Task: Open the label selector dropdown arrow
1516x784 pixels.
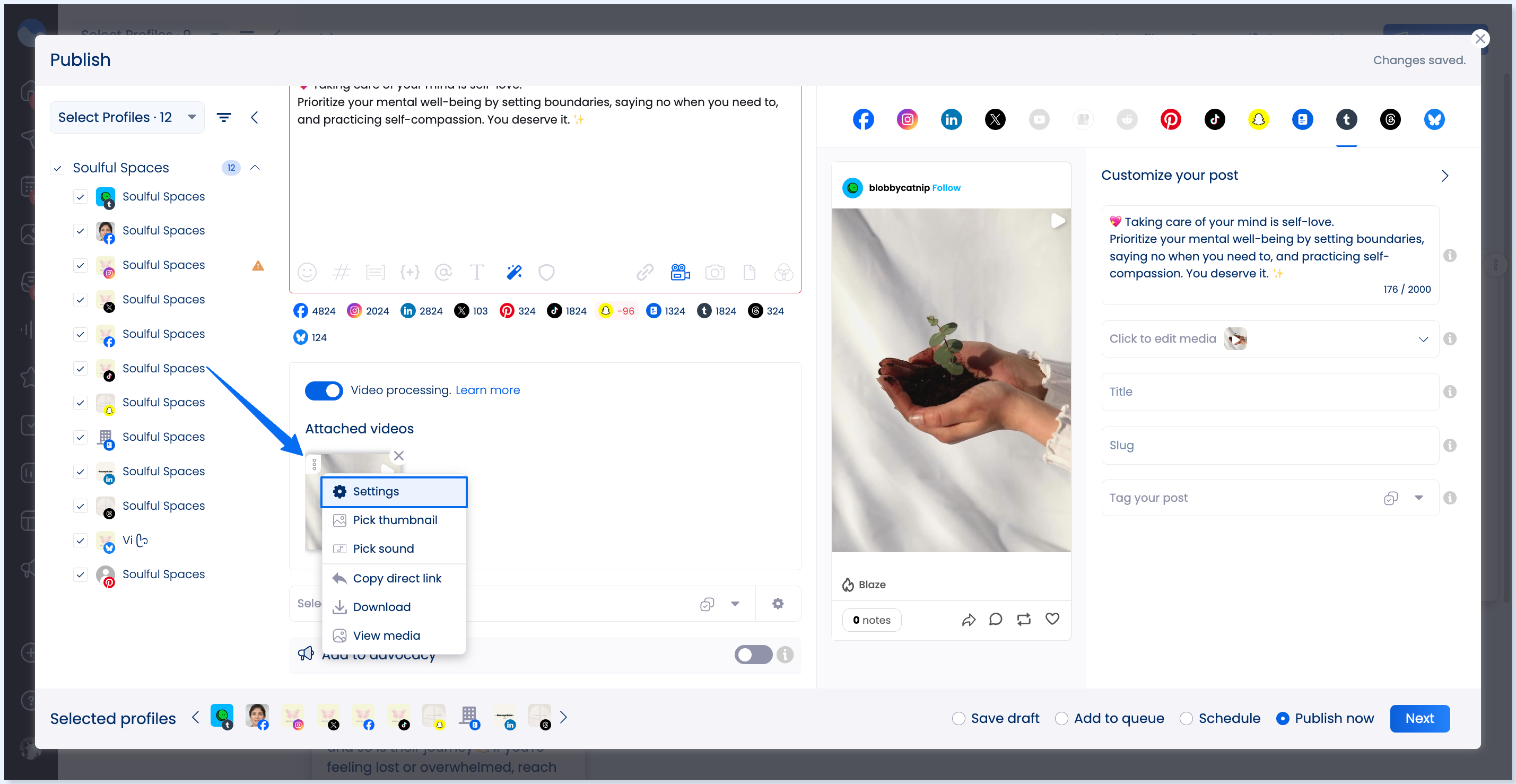Action: pyautogui.click(x=735, y=603)
